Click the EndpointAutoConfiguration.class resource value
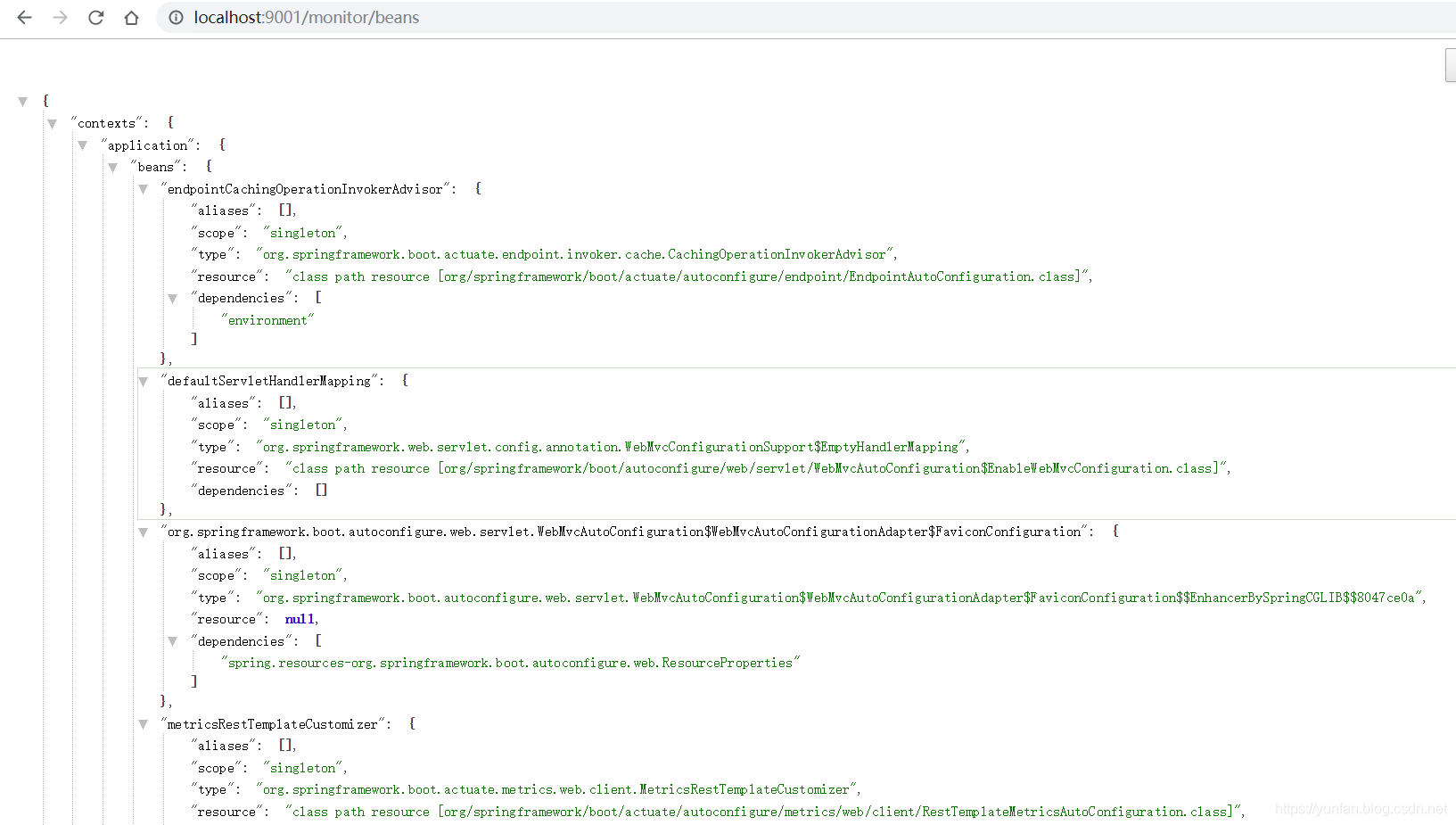The width and height of the screenshot is (1456, 825). point(687,276)
